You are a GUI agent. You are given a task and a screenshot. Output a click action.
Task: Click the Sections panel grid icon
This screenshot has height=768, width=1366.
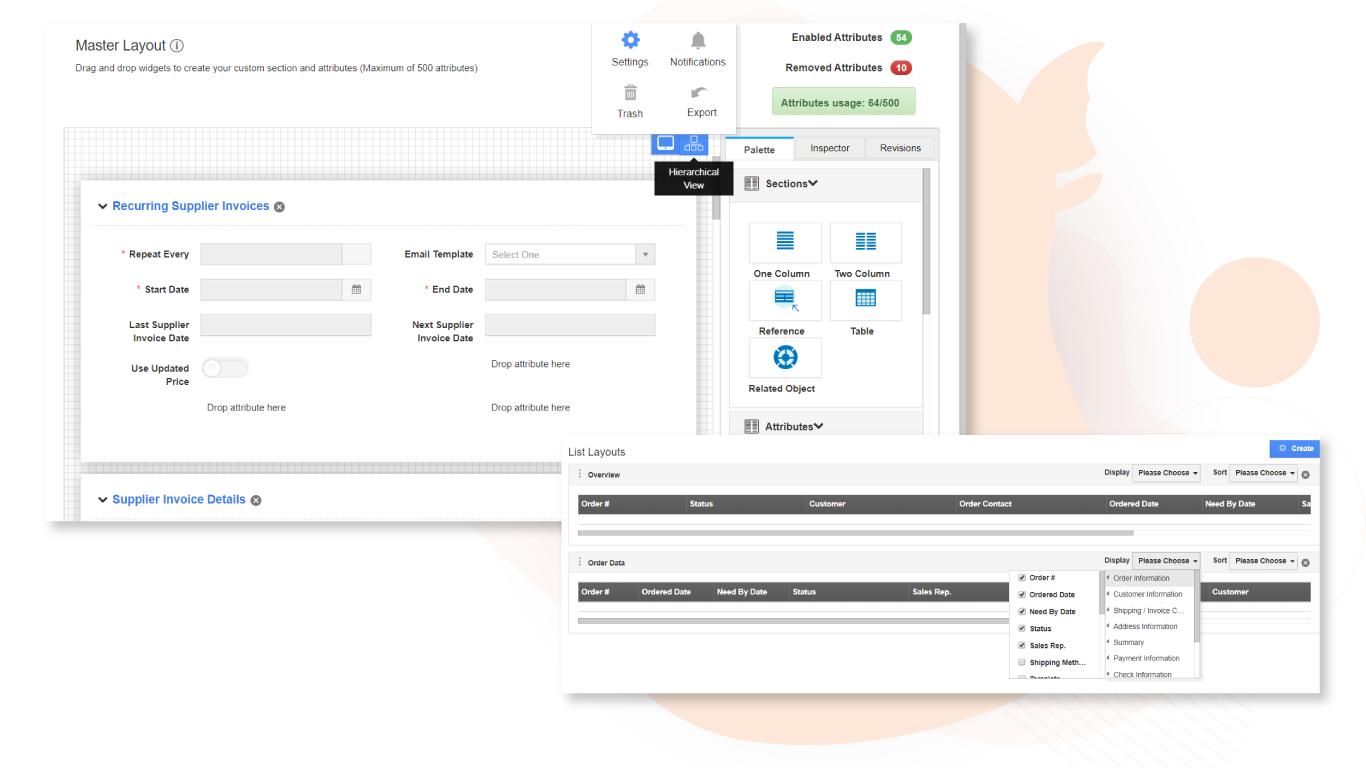click(x=752, y=184)
